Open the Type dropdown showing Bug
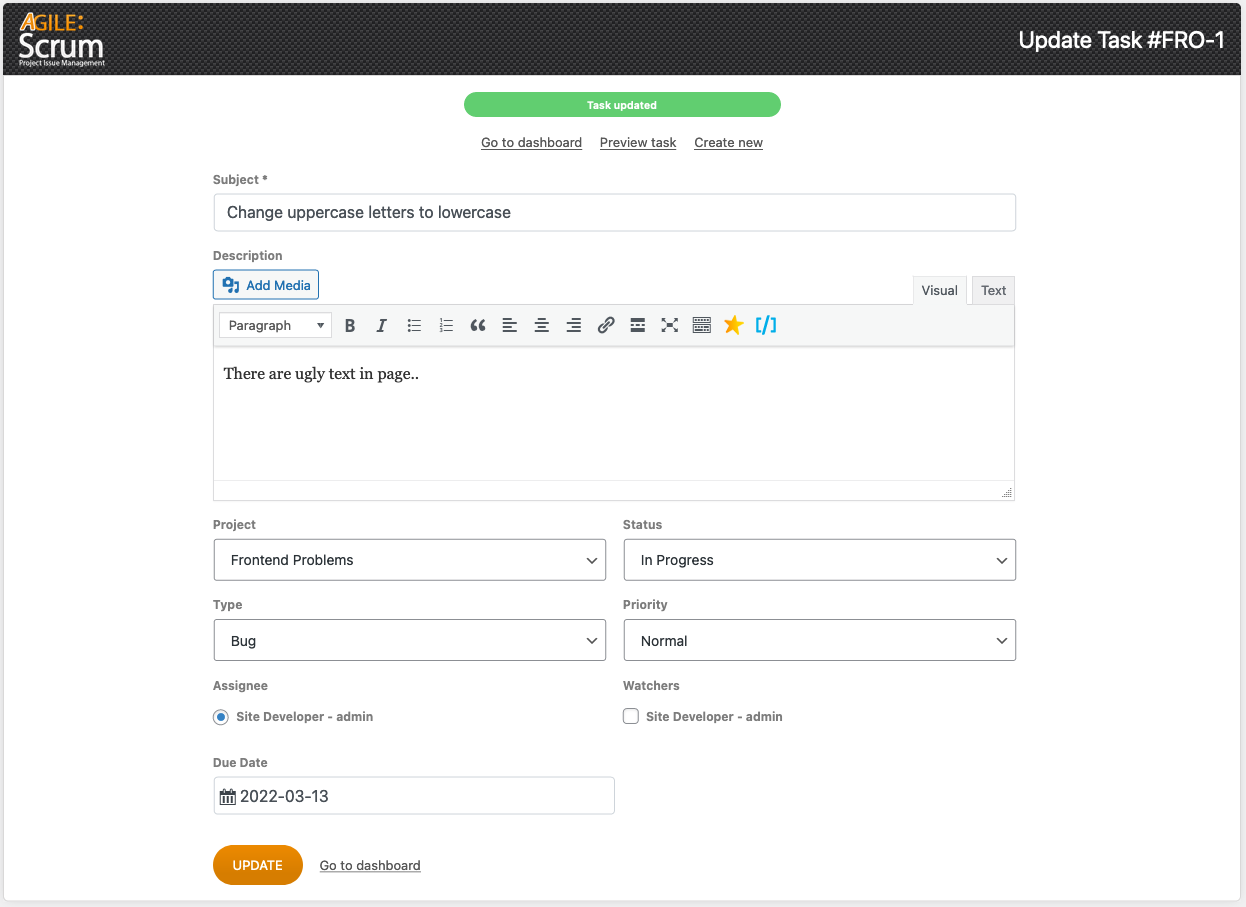Image resolution: width=1246 pixels, height=907 pixels. point(409,641)
